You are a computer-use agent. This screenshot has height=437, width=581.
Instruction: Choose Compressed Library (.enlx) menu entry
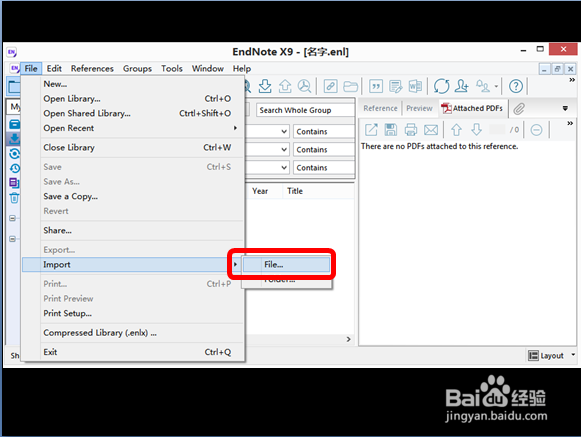[133, 333]
